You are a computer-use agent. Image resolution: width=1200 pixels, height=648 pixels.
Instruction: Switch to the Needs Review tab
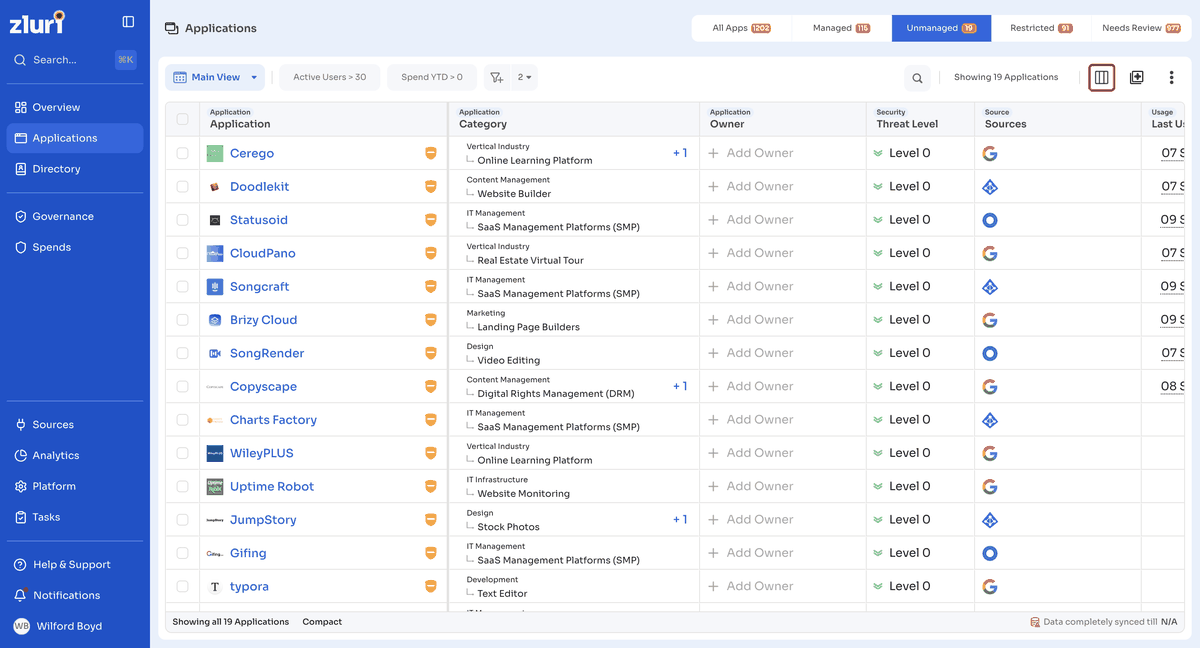pyautogui.click(x=1141, y=28)
